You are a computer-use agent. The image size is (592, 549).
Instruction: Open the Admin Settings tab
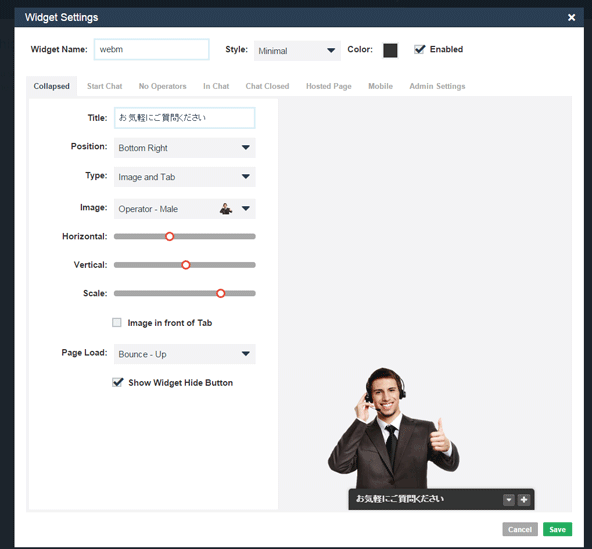coord(437,86)
